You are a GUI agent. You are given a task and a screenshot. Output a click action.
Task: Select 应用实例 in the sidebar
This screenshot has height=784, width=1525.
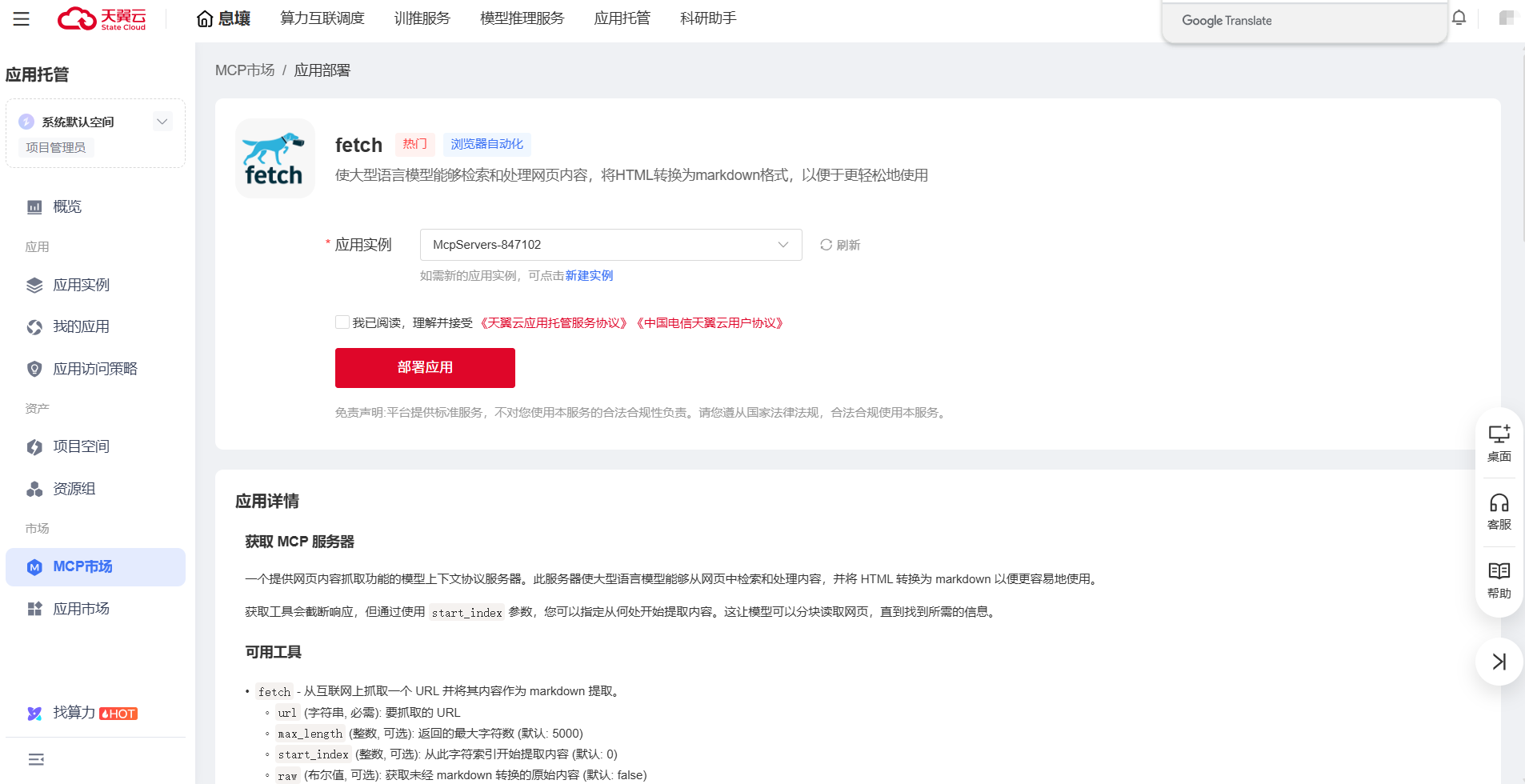pyautogui.click(x=95, y=286)
